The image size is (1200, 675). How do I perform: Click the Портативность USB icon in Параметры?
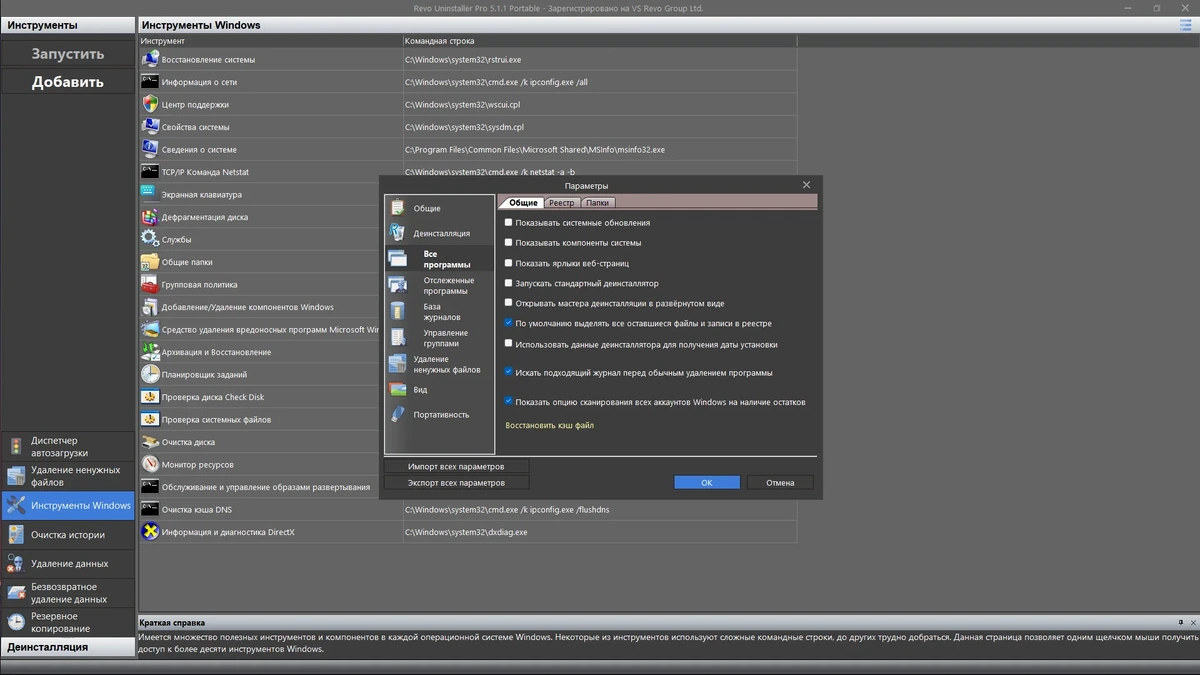(398, 414)
